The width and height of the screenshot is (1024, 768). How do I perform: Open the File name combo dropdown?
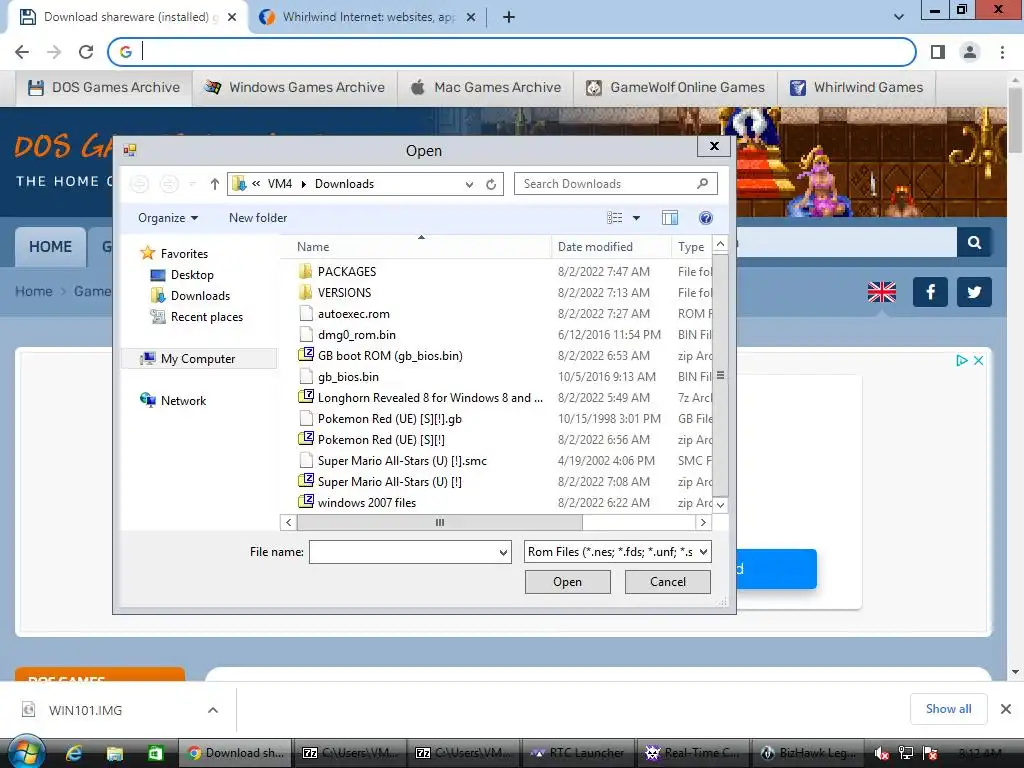click(x=503, y=552)
